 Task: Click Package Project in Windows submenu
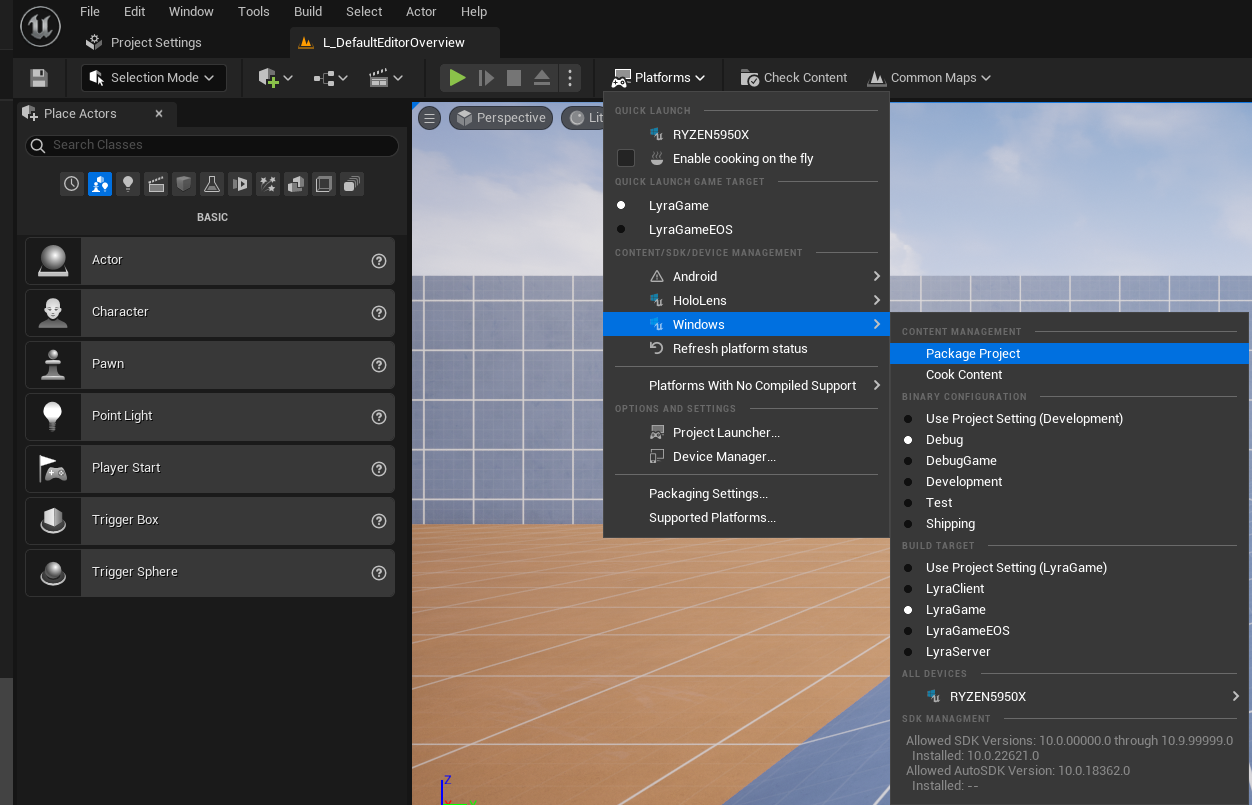(x=1069, y=353)
